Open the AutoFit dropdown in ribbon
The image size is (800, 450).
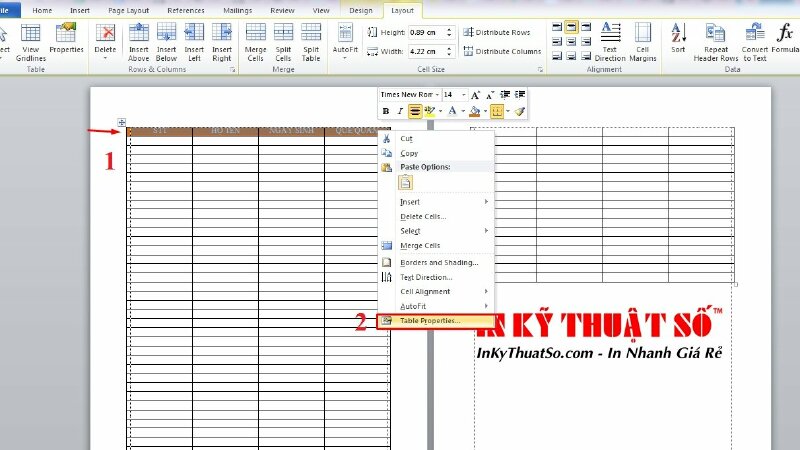[x=345, y=43]
